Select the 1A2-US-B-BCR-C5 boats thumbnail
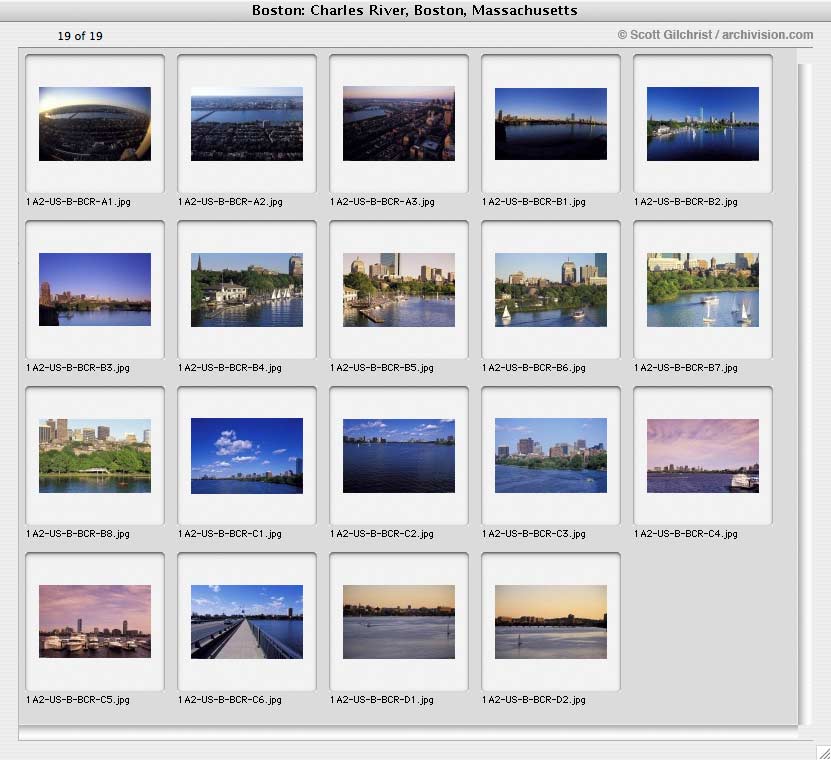 click(x=95, y=622)
